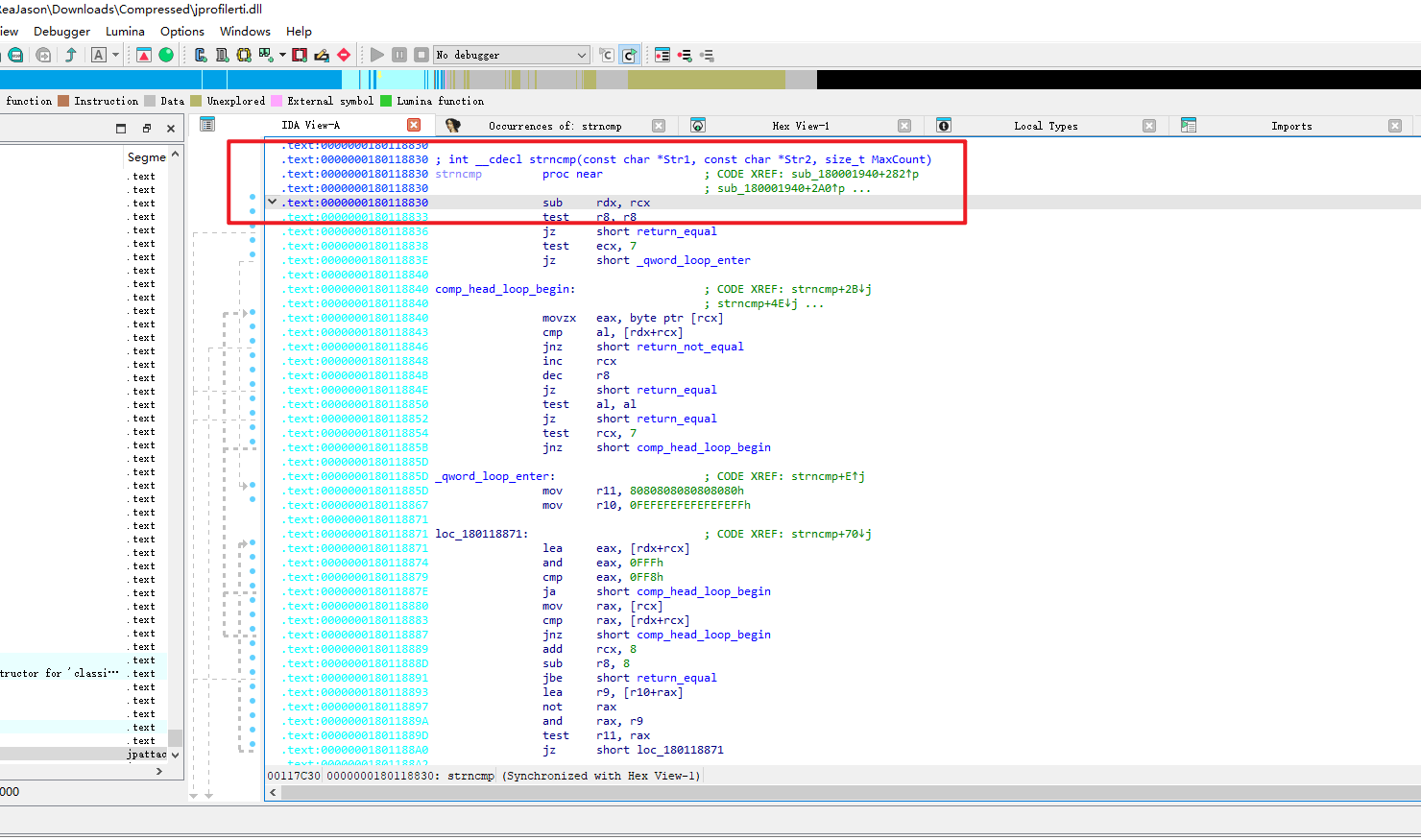Click the red diamond breakpoint icon

344,55
